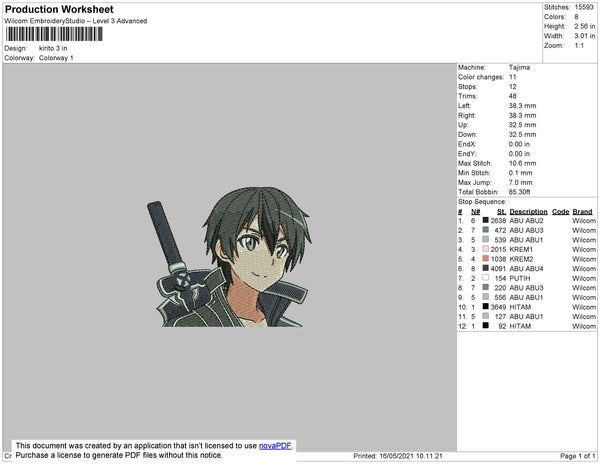
Task: Click the Max Jump value '7.0 mm'
Action: click(x=520, y=182)
